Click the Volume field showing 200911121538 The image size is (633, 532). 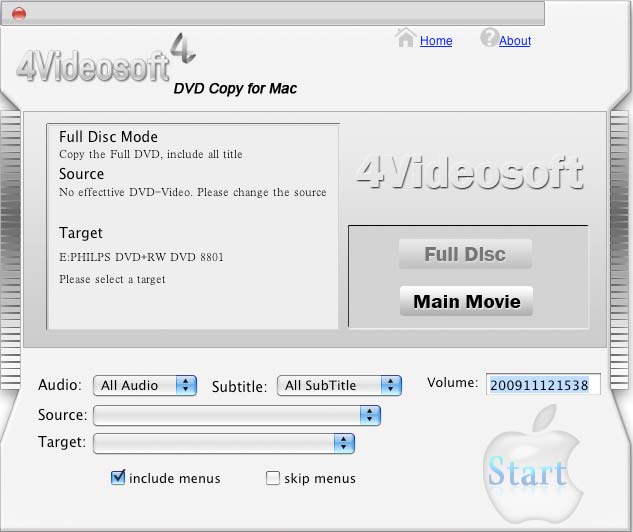(x=543, y=384)
